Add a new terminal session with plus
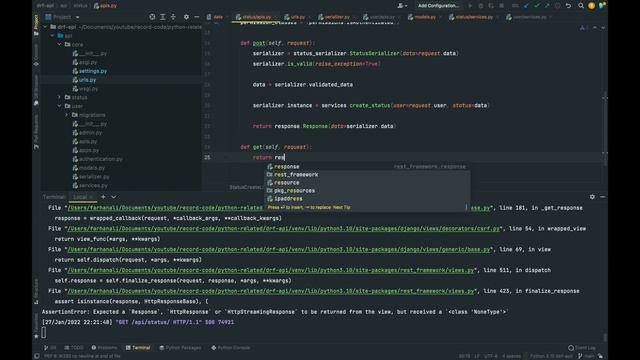The image size is (640, 360). click(x=103, y=197)
